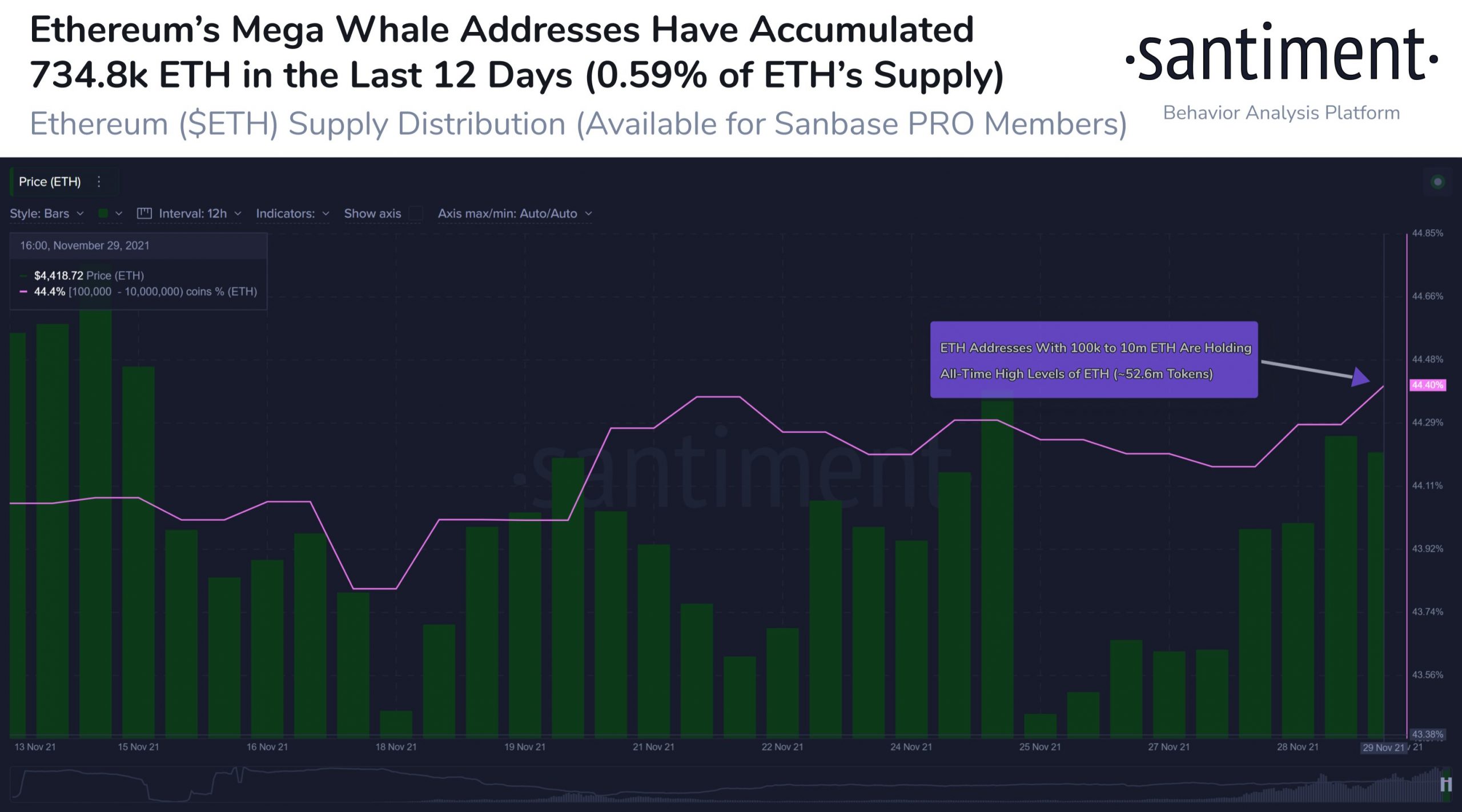Click the interval ruler icon next to Interval
The image size is (1462, 812).
[x=144, y=214]
